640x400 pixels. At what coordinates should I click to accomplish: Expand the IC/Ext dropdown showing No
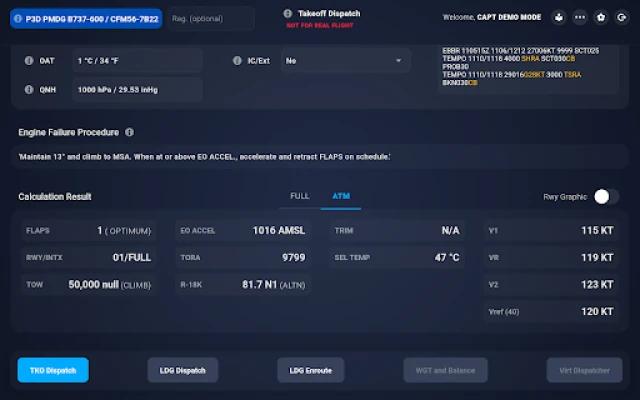click(345, 60)
